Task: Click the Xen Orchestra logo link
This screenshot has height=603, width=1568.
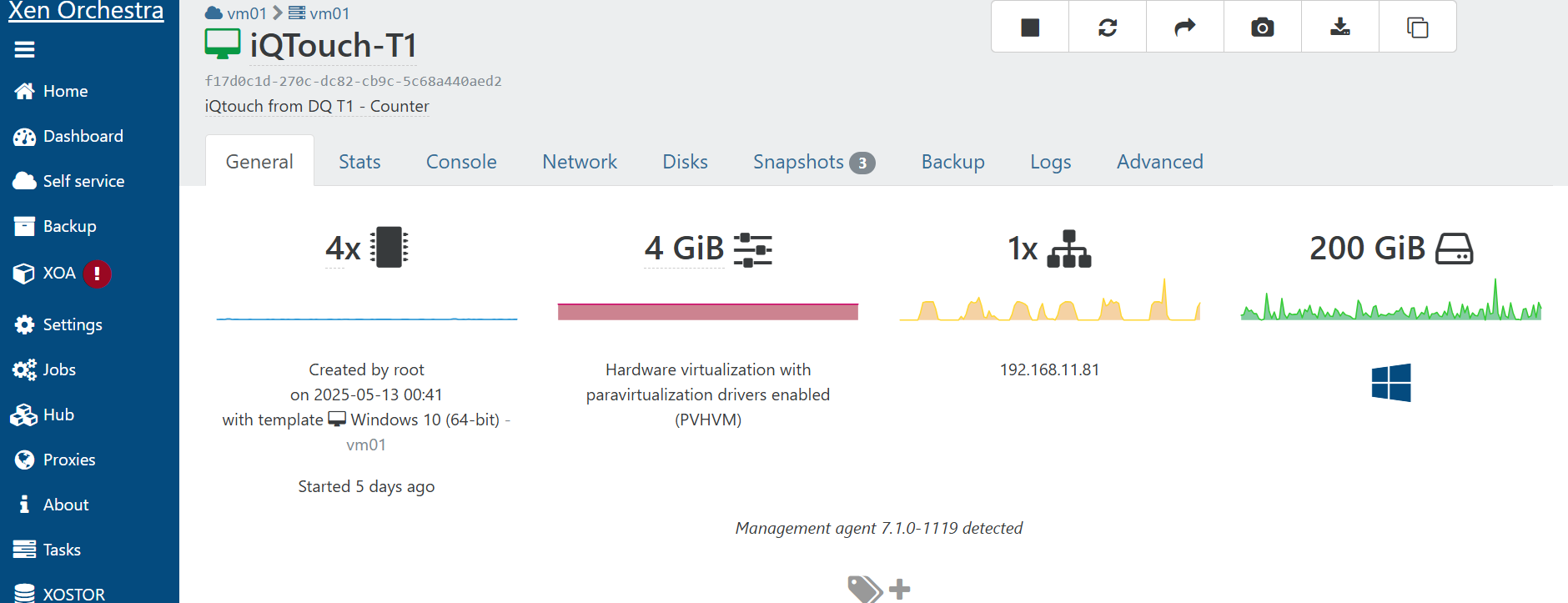Action: pos(86,11)
